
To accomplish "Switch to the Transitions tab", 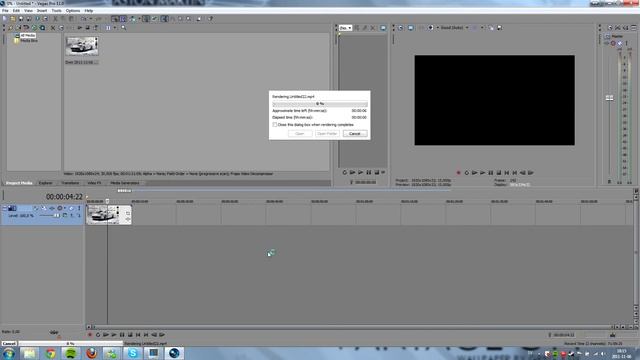I will point(70,183).
